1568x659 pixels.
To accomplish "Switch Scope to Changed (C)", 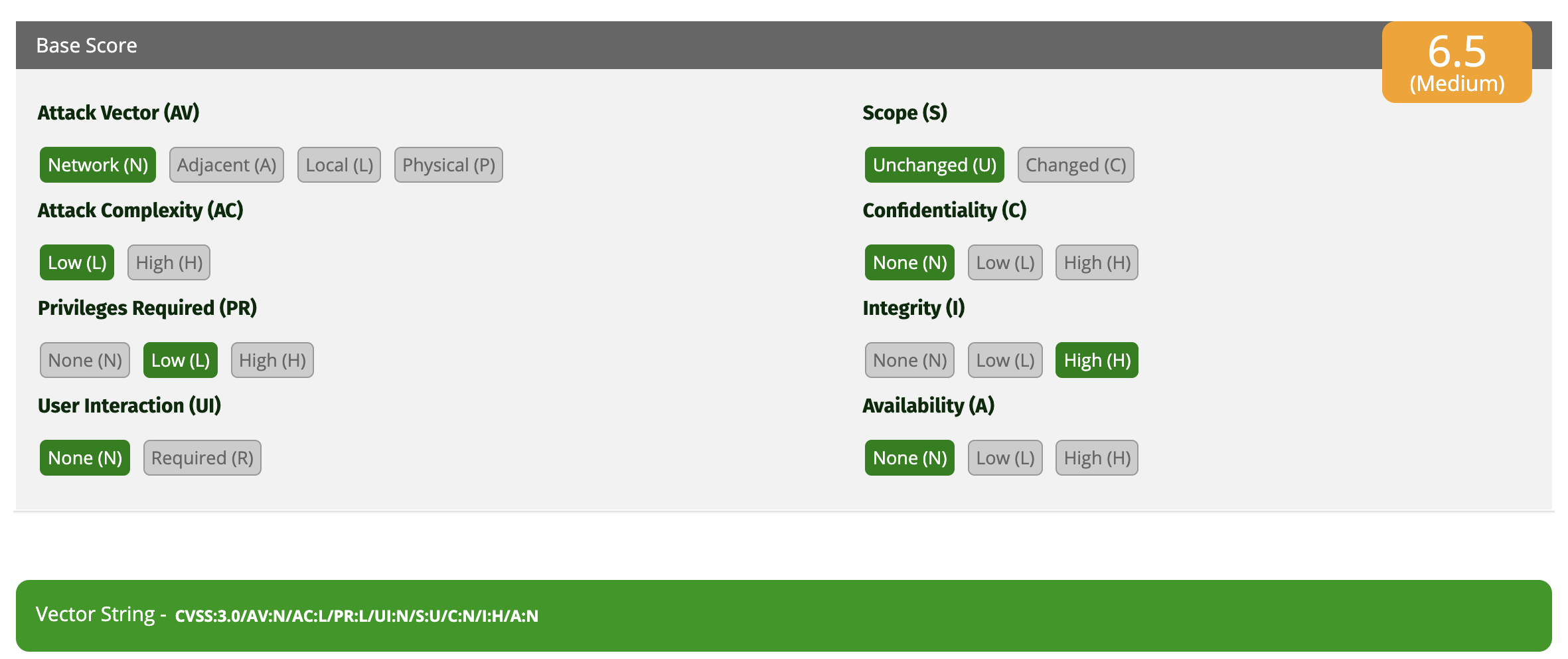I will (x=1075, y=165).
